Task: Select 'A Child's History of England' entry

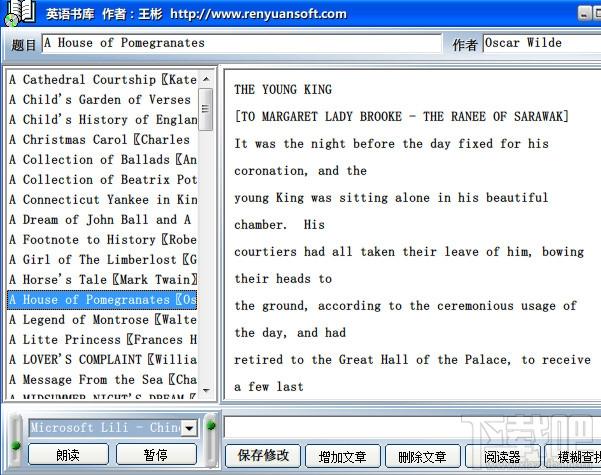Action: click(103, 120)
